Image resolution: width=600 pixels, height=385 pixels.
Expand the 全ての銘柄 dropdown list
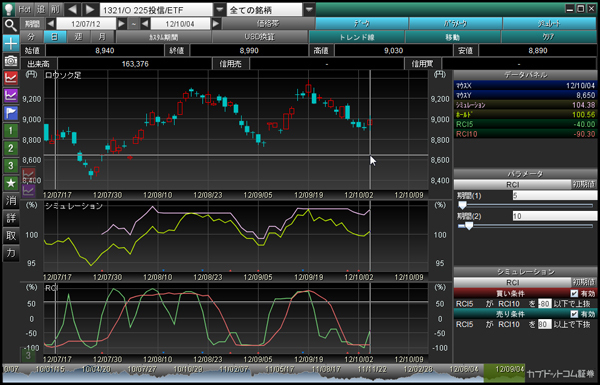[309, 10]
